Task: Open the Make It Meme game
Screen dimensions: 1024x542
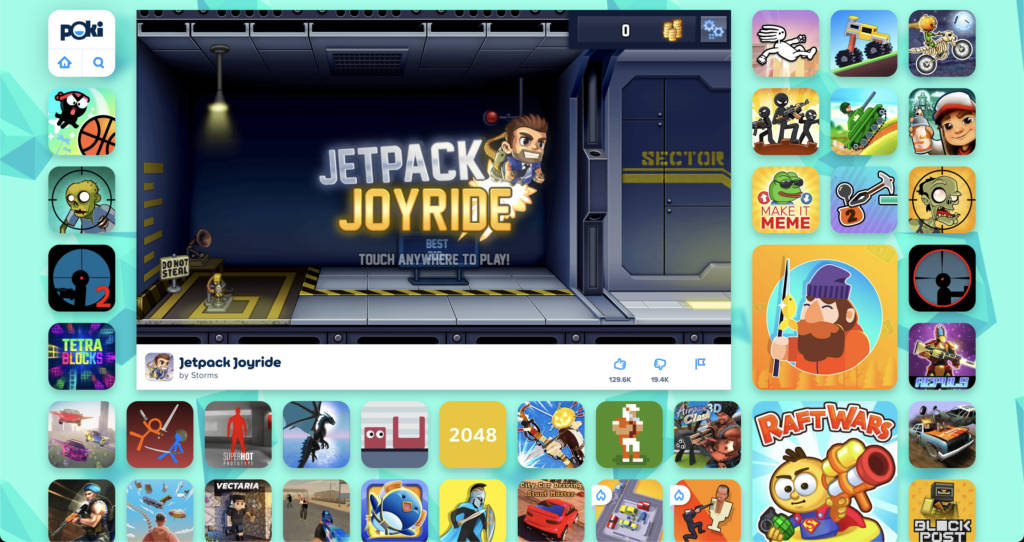Action: [x=786, y=200]
